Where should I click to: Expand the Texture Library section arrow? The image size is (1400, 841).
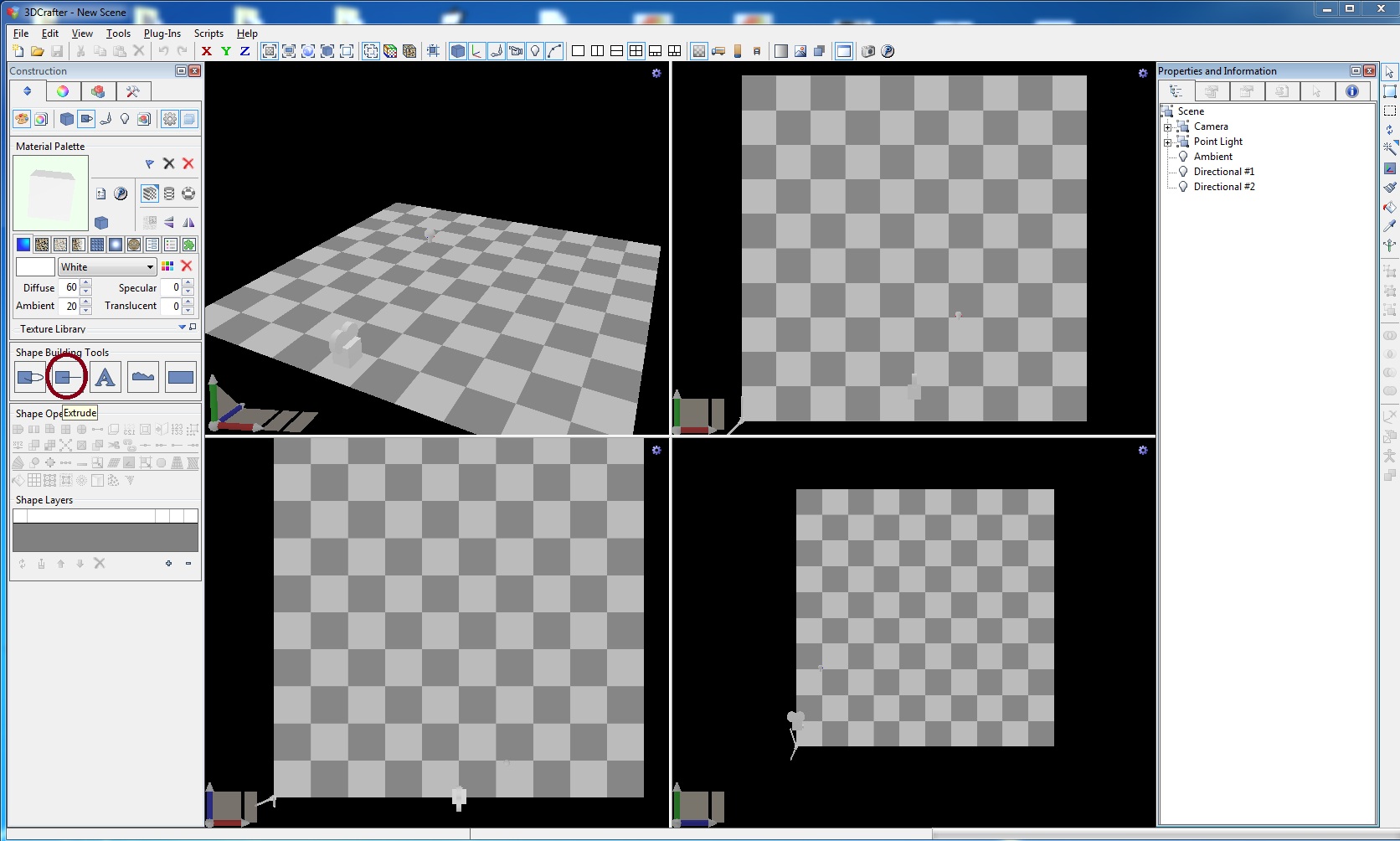tap(182, 328)
